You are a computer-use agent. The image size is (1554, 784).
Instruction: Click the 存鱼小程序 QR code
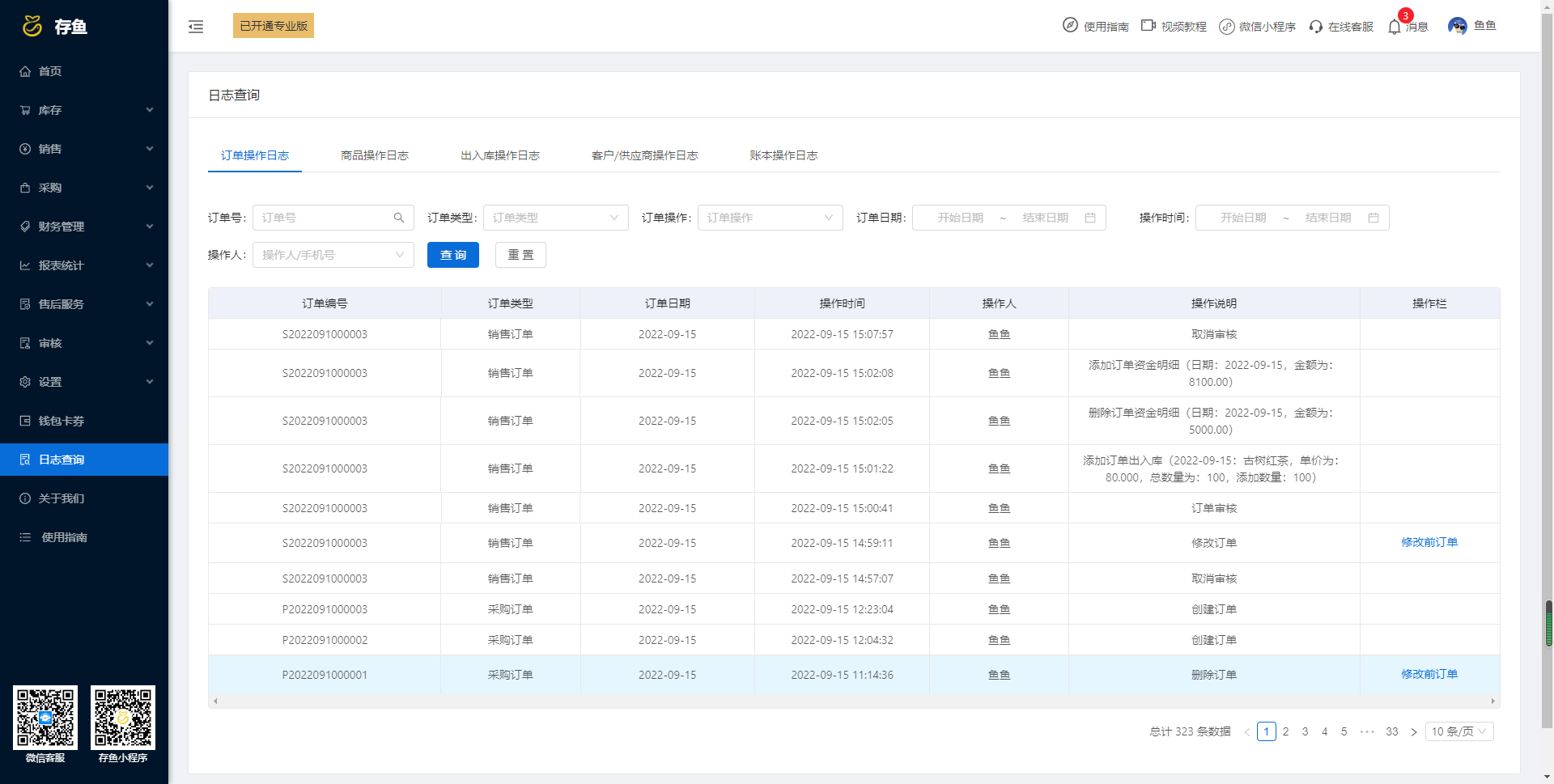(123, 718)
